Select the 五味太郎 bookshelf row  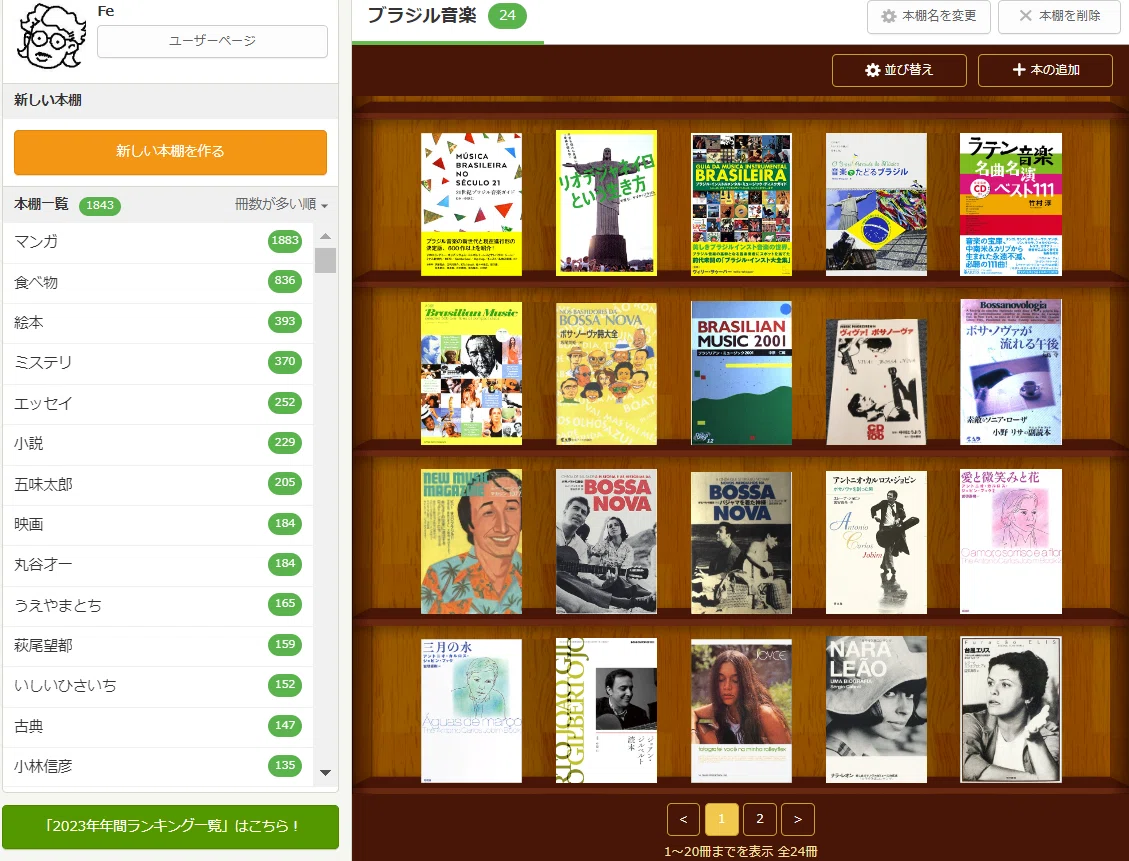click(x=158, y=484)
